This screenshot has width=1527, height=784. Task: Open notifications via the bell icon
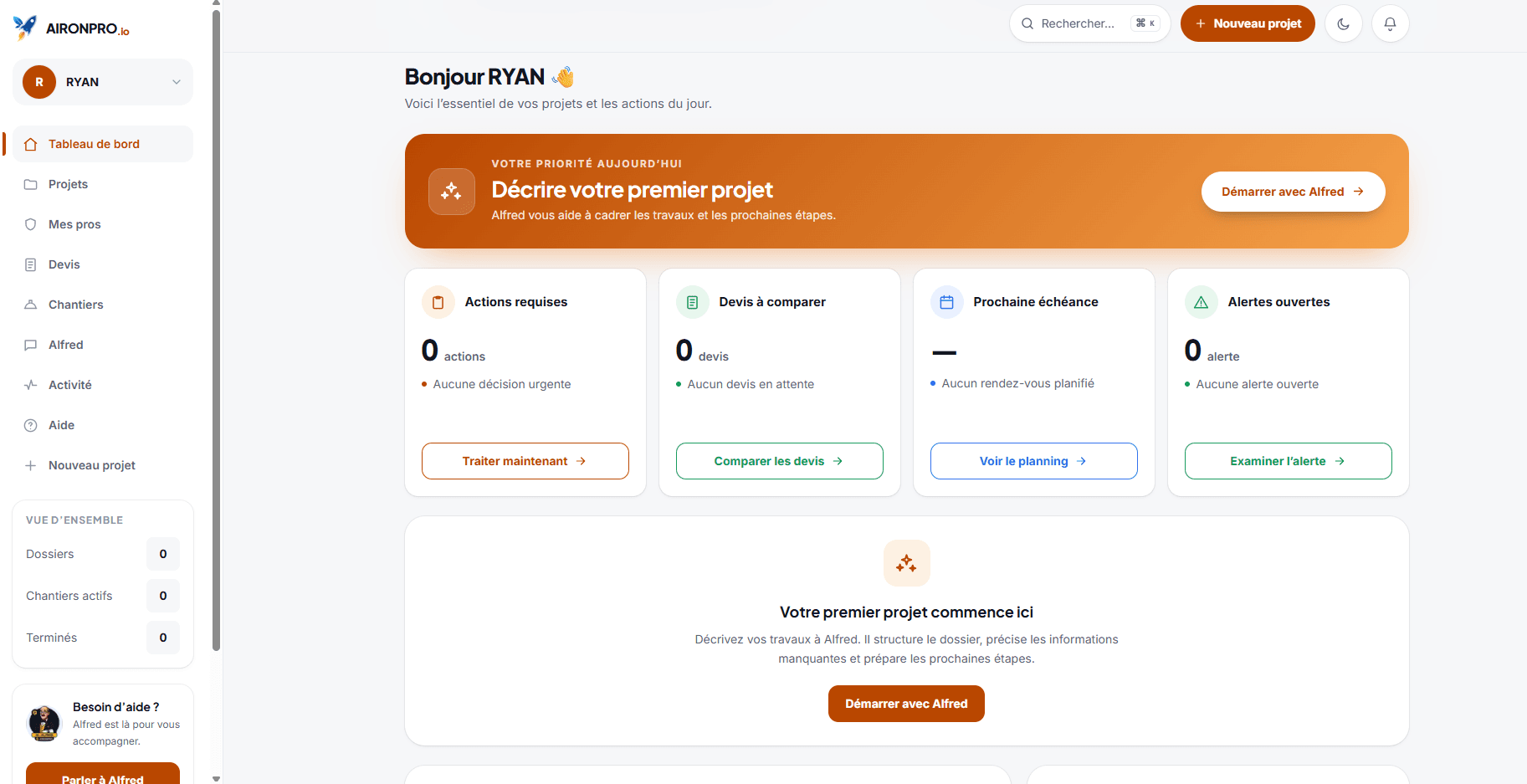[1390, 23]
